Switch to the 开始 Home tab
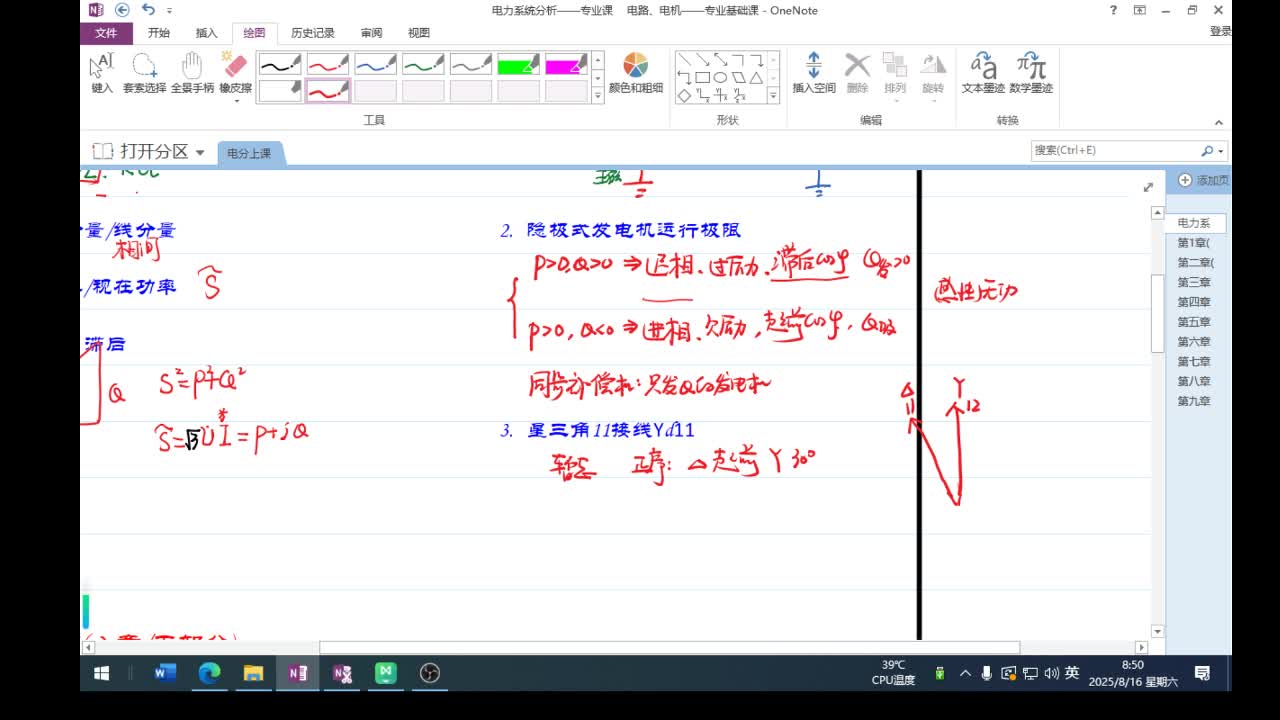 click(158, 33)
